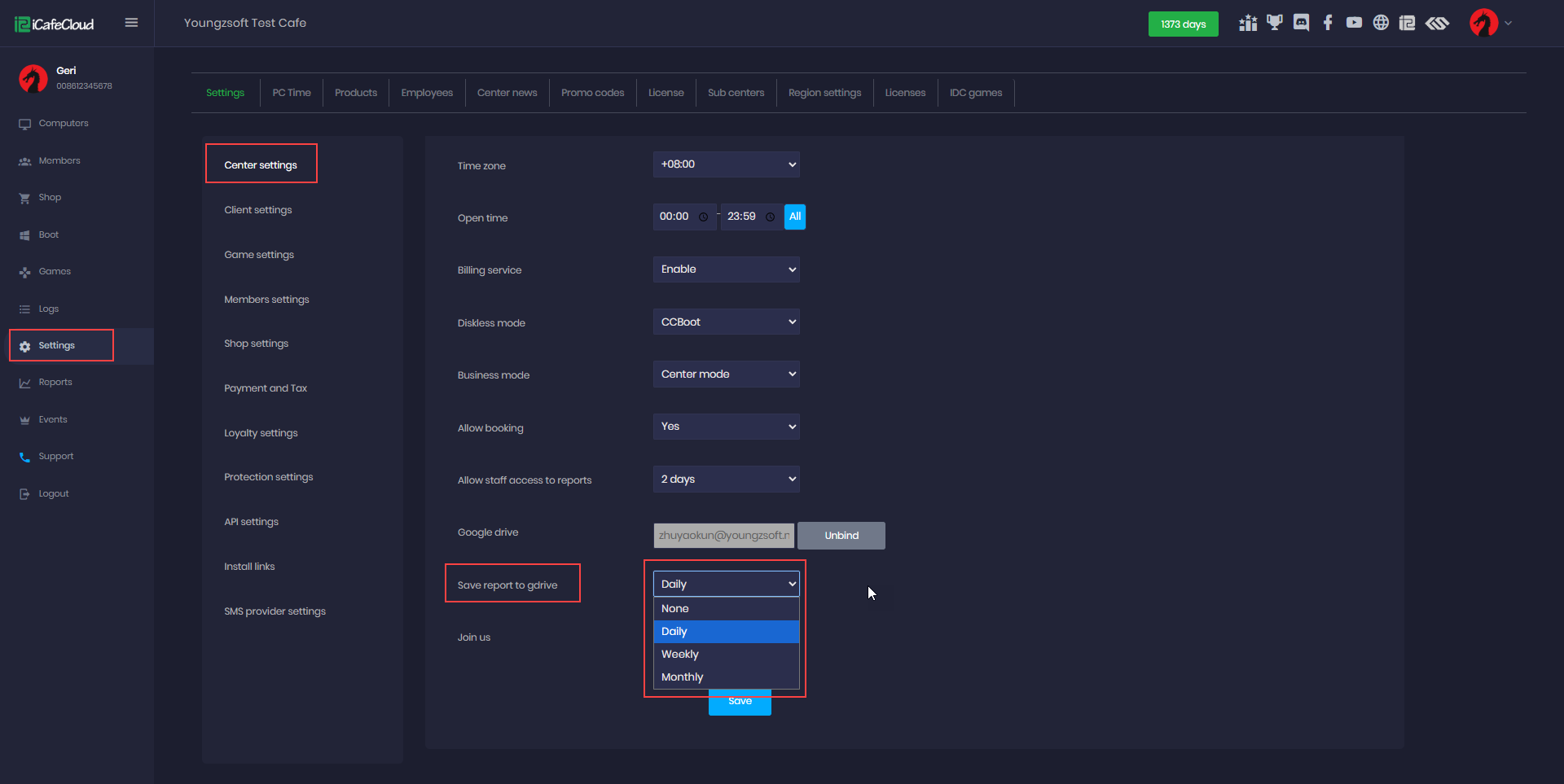Open the Business mode dropdown
The image size is (1564, 784).
tap(725, 374)
